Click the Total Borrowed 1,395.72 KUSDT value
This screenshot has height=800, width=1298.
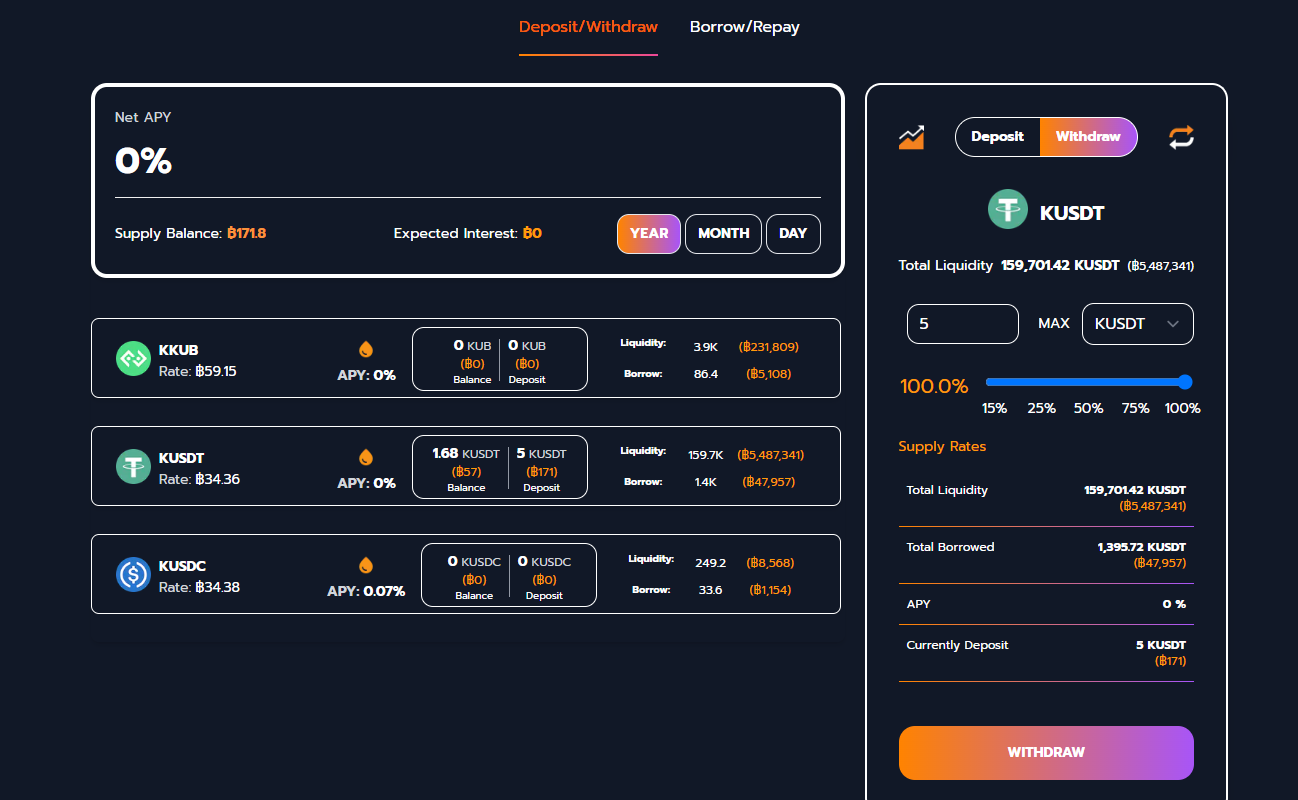(1141, 547)
